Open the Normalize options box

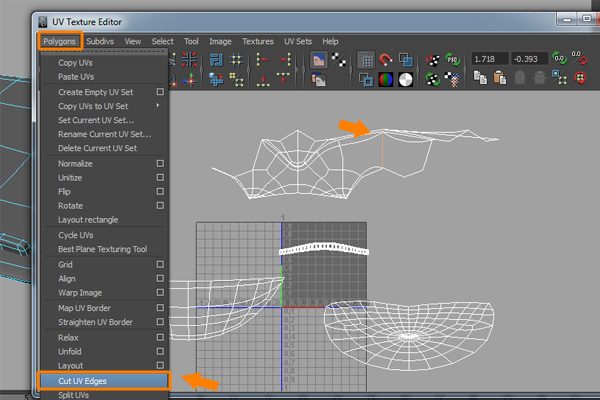(x=160, y=163)
